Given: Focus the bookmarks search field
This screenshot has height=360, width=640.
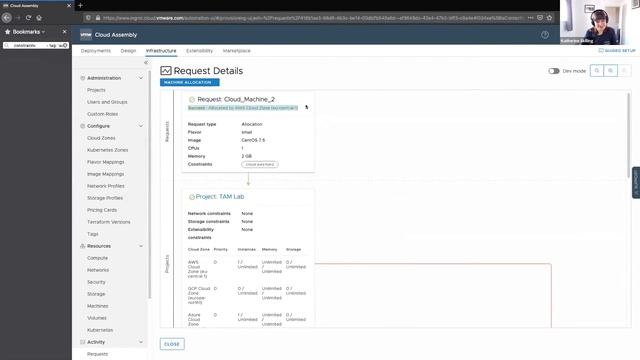Looking at the screenshot, I should click(36, 45).
